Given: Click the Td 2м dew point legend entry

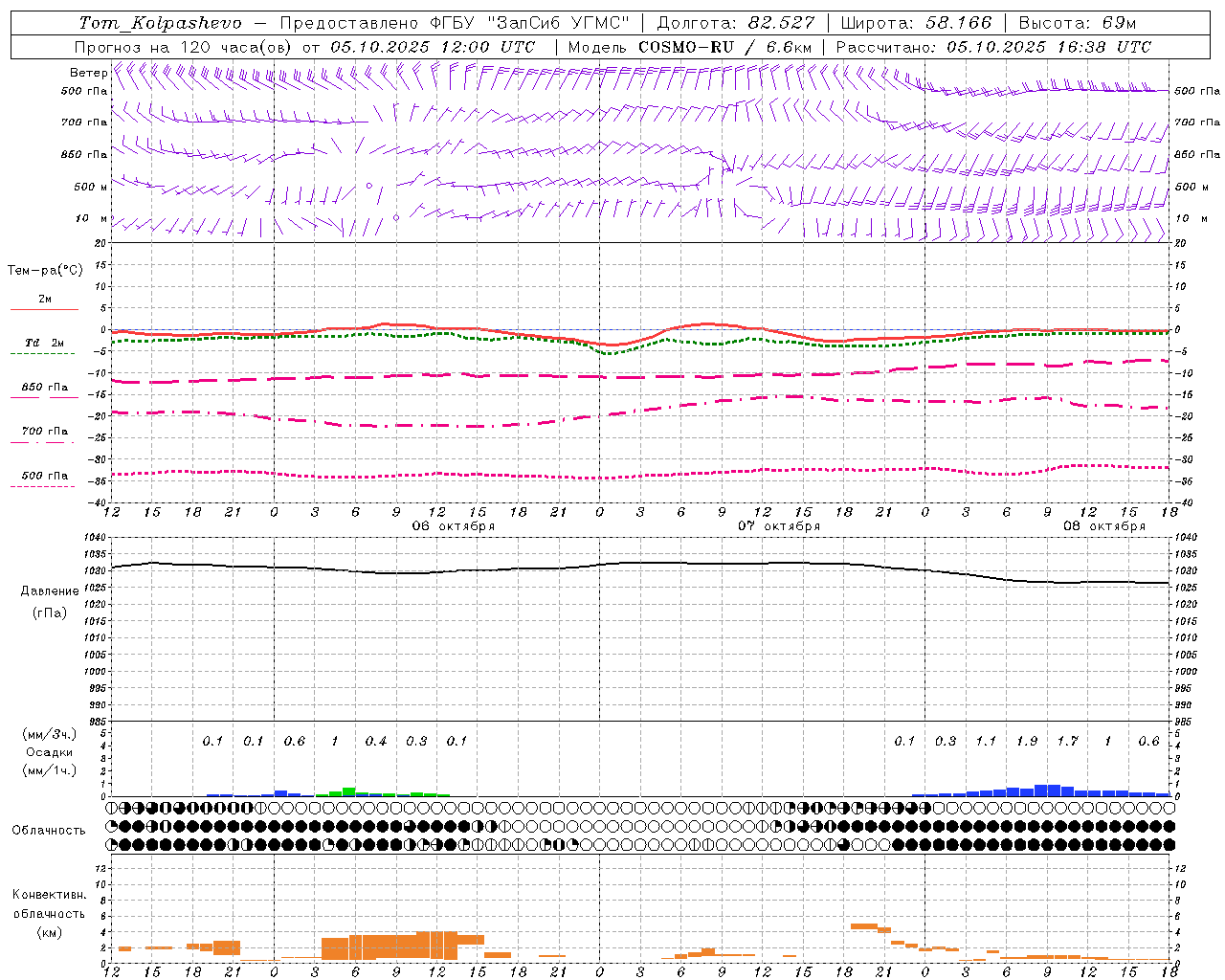Looking at the screenshot, I should coord(44,343).
